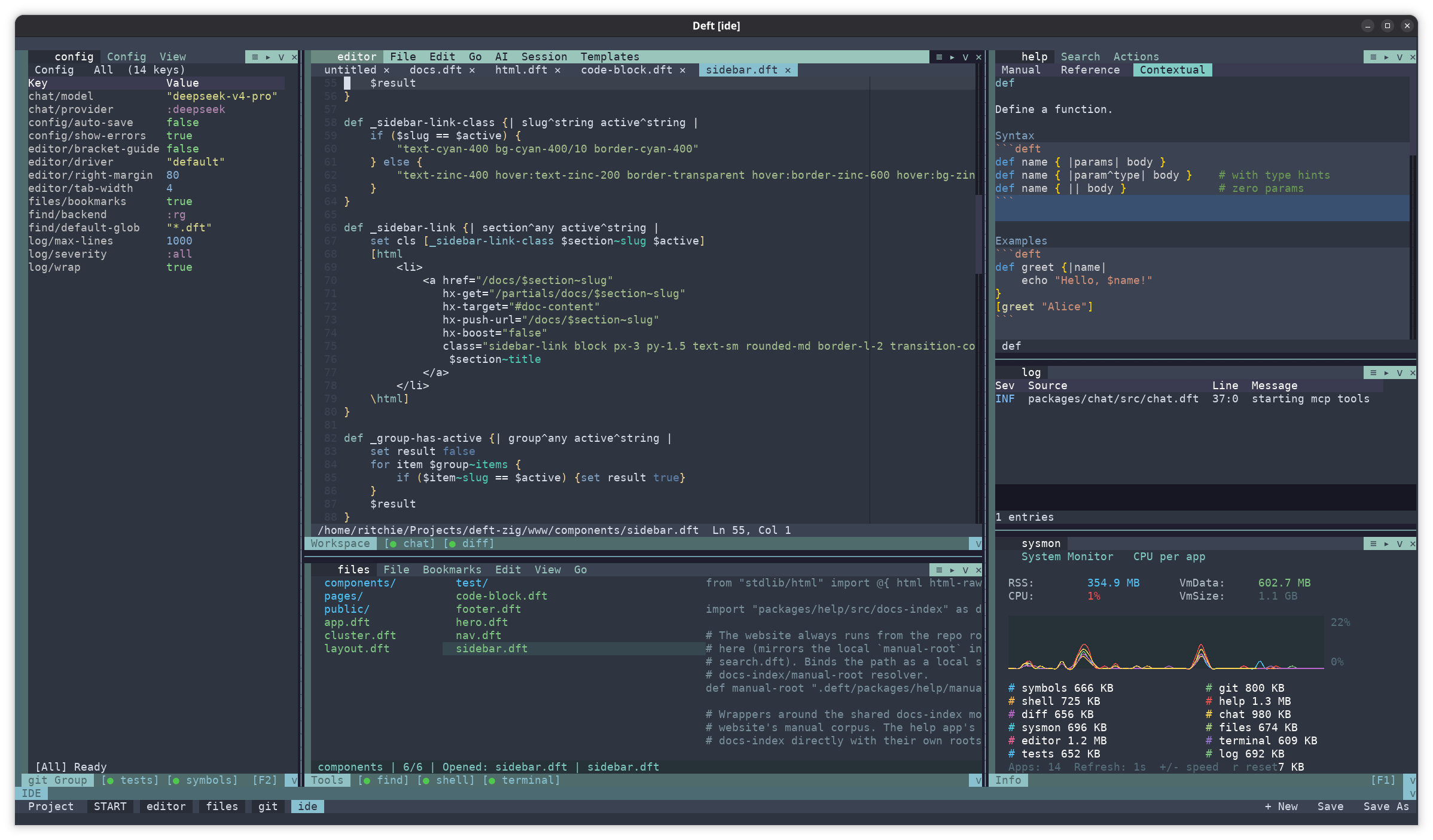Image resolution: width=1433 pixels, height=840 pixels.
Task: Open the Session menu in the editor panel
Action: [544, 57]
